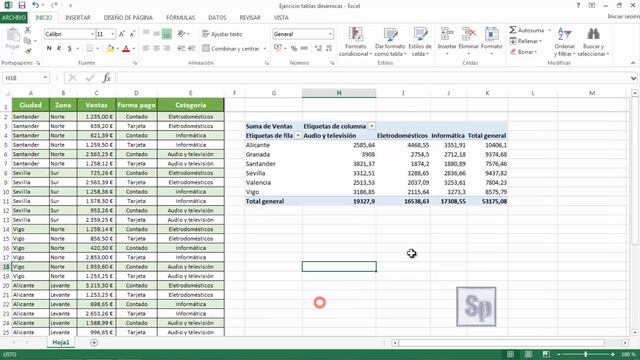Click Iniciar sesión link

[x=623, y=16]
